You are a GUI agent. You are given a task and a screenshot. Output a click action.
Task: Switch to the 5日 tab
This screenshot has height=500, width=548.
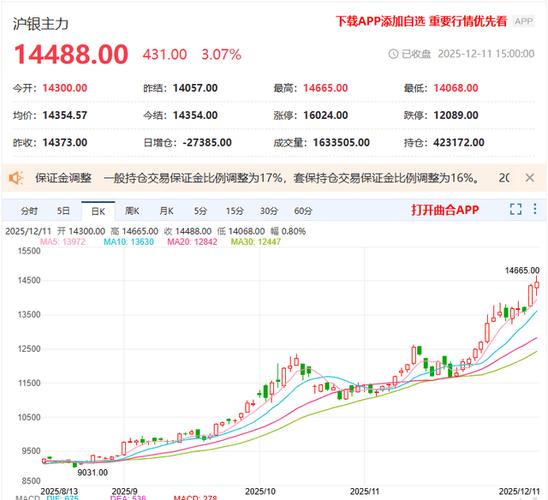[x=64, y=211]
